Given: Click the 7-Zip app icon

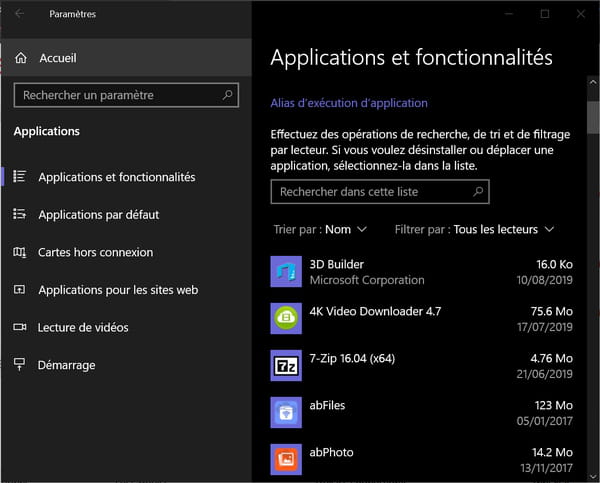Looking at the screenshot, I should point(286,366).
